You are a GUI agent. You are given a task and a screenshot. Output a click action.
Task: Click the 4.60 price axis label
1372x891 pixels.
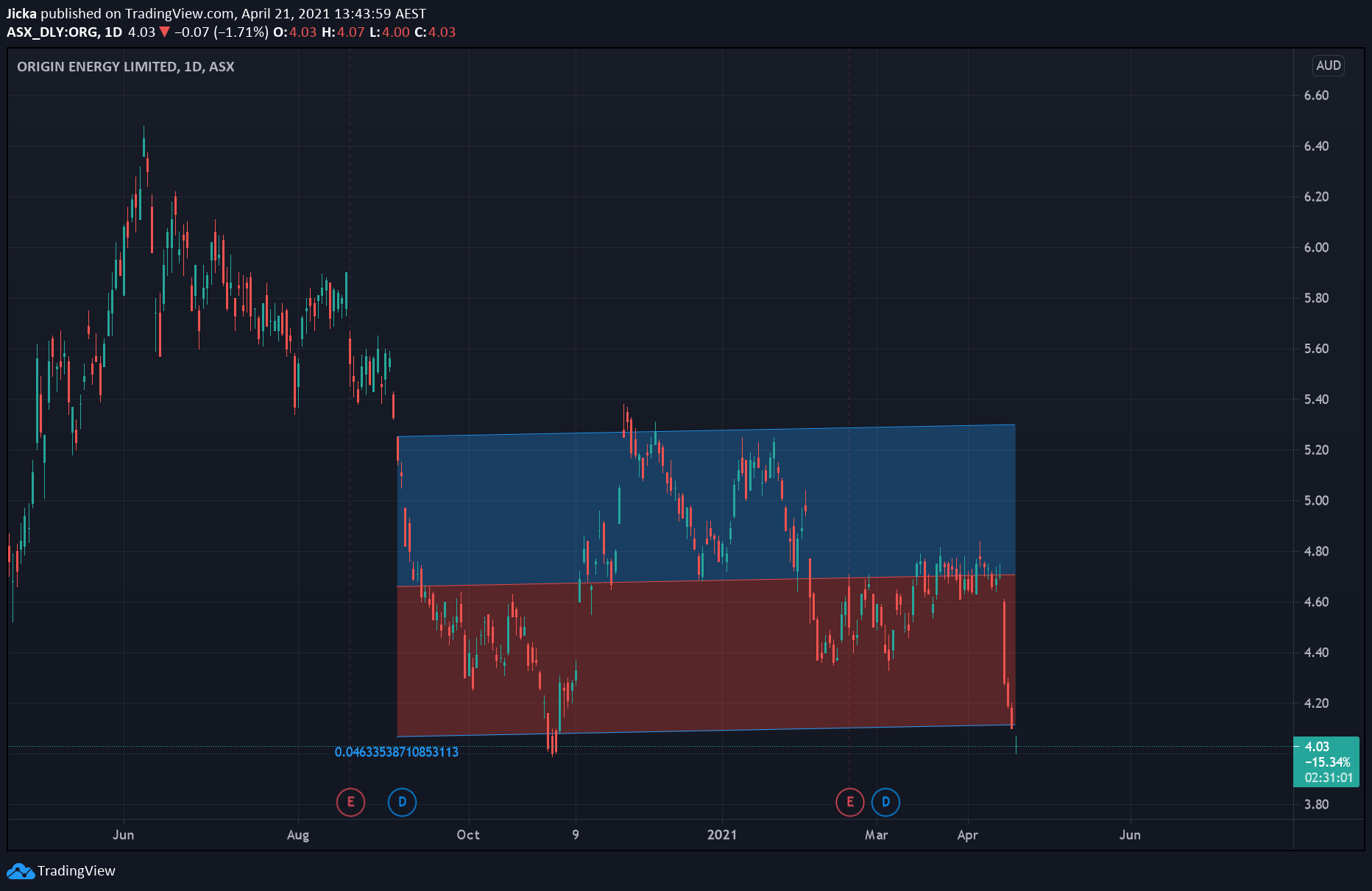click(x=1316, y=603)
